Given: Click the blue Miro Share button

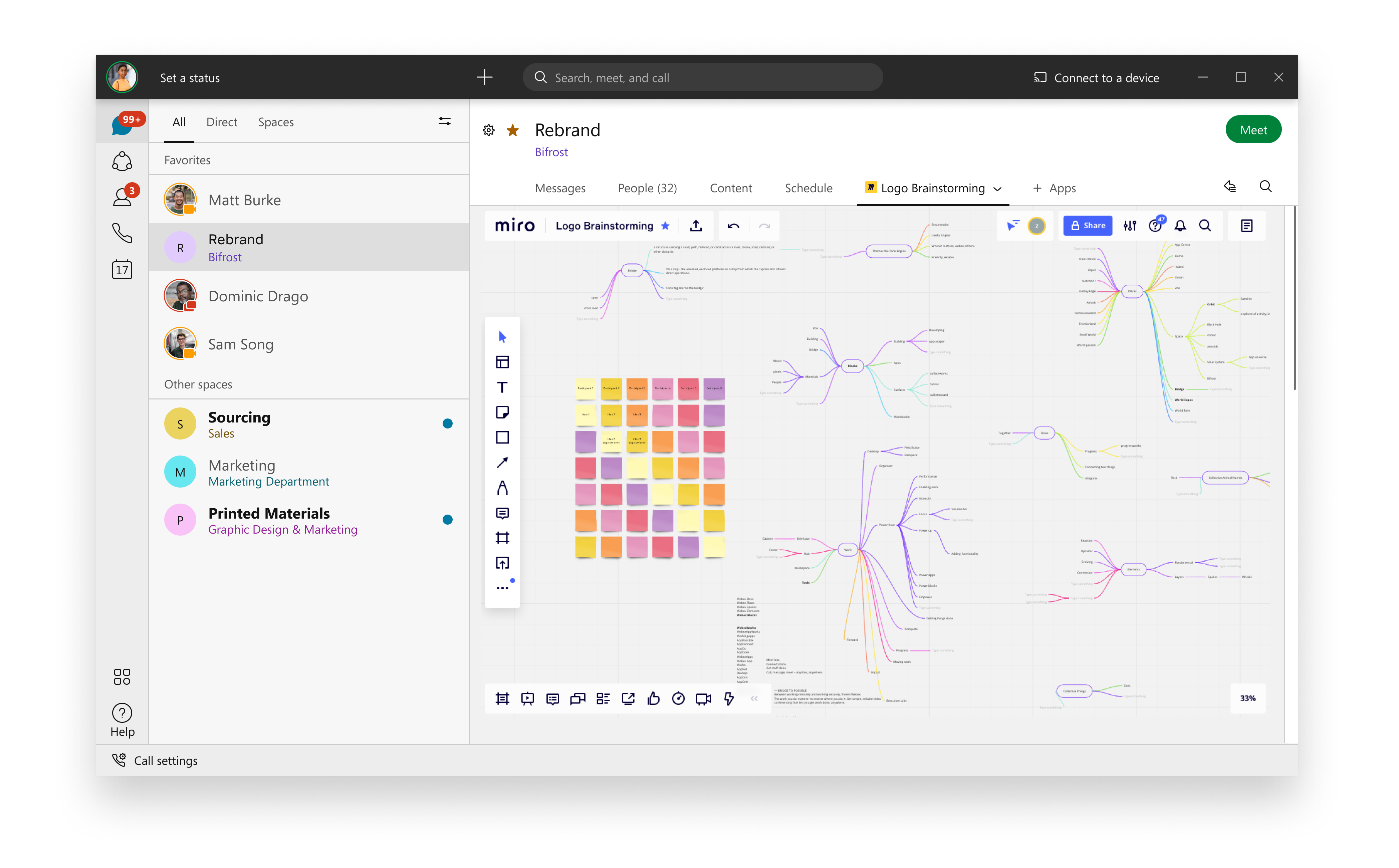Looking at the screenshot, I should (1087, 226).
